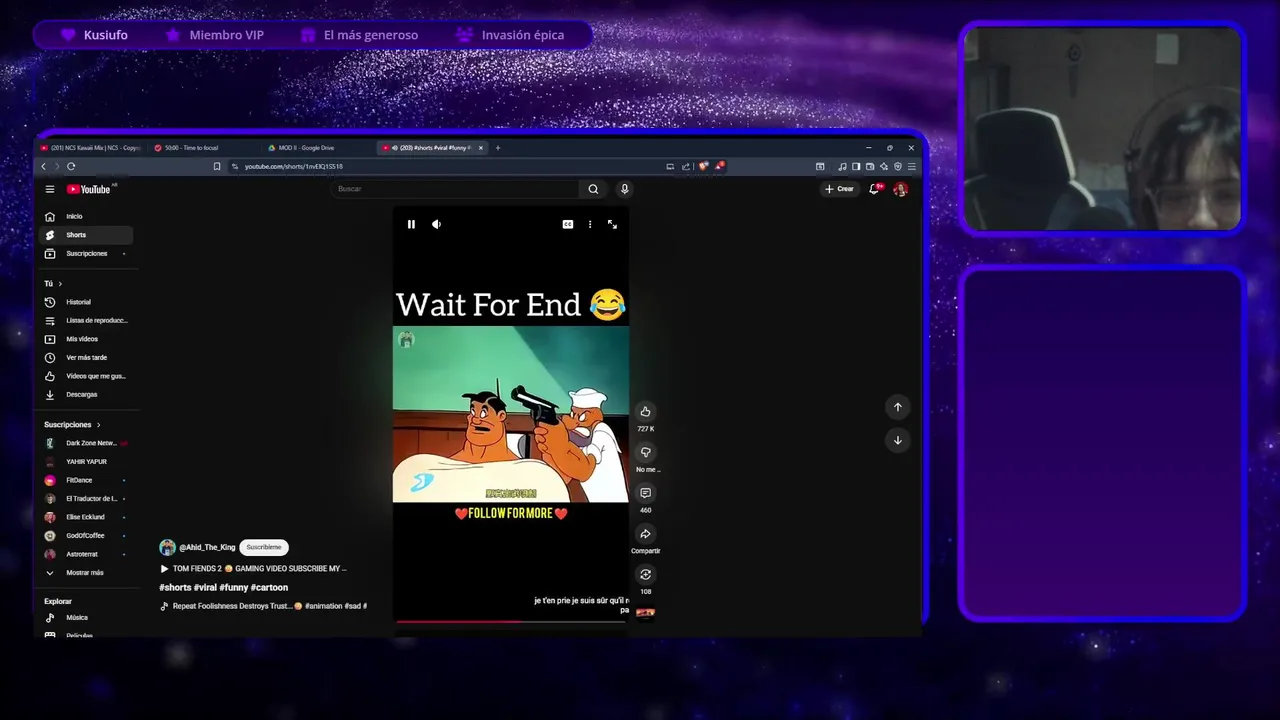The image size is (1280, 720).
Task: Like the Short with 727 K likes
Action: (645, 411)
